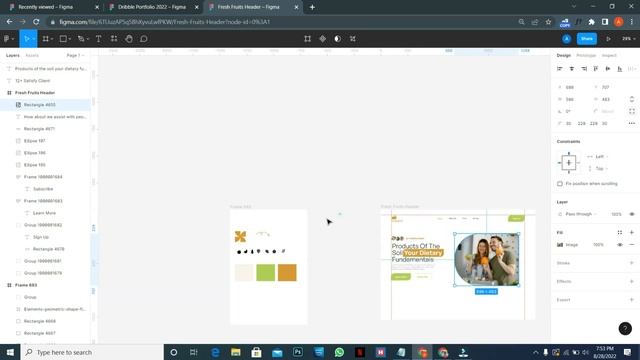This screenshot has height=360, width=640.
Task: Select the orange color rectangle in Frame 683
Action: coord(287,272)
